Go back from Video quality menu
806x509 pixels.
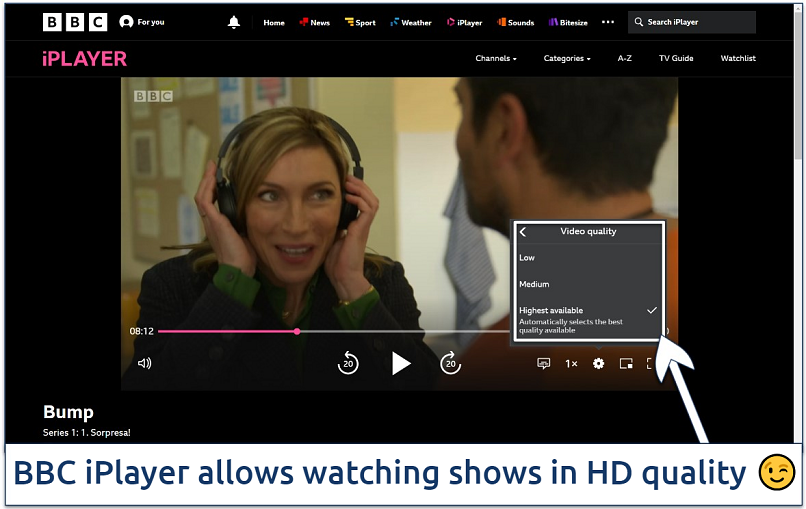point(523,232)
